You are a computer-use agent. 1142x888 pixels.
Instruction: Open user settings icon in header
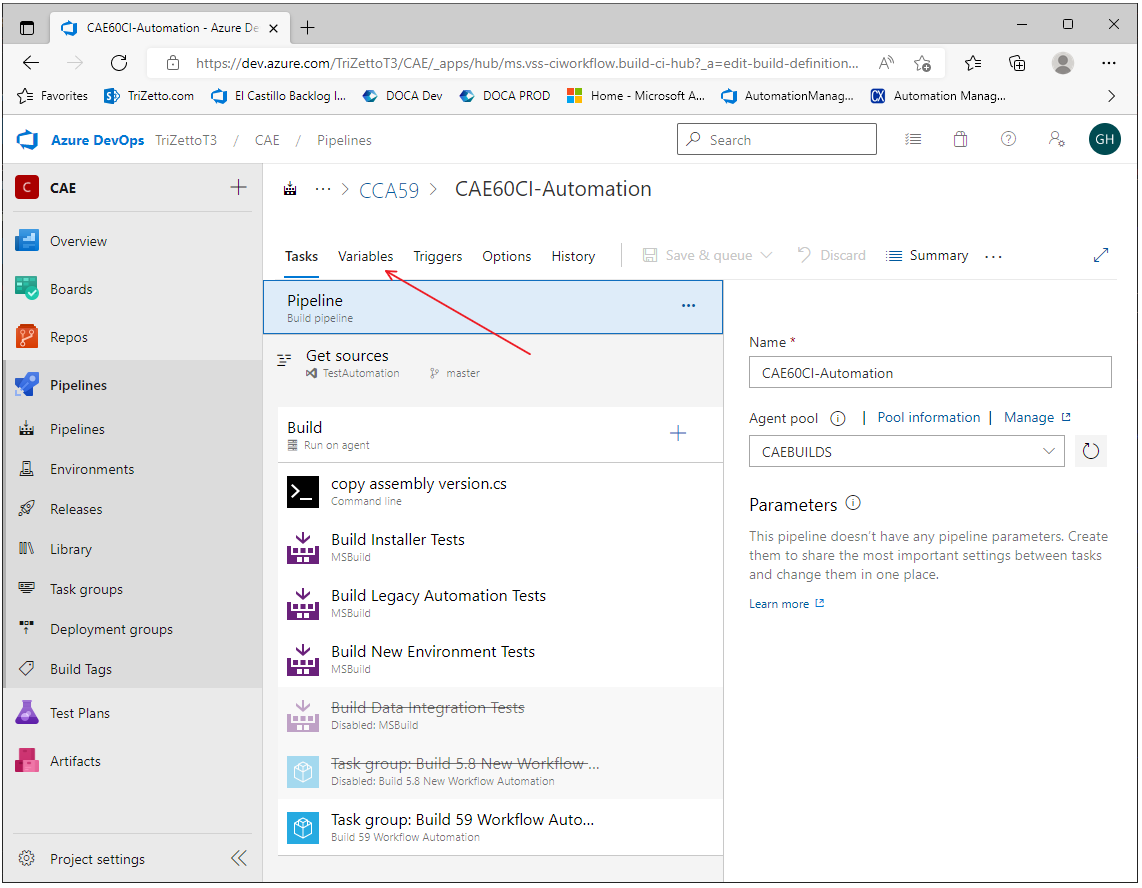click(x=1056, y=140)
